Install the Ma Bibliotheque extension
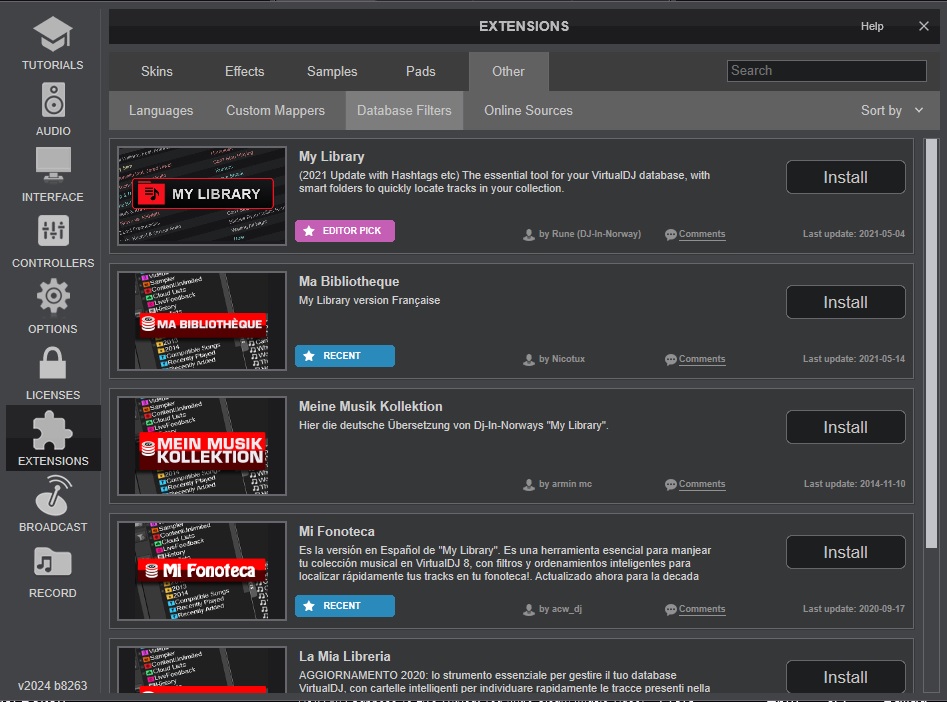947x702 pixels. point(846,302)
